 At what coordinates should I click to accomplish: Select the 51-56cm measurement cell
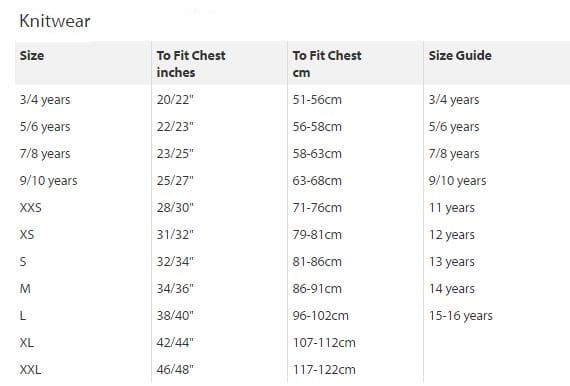click(317, 99)
